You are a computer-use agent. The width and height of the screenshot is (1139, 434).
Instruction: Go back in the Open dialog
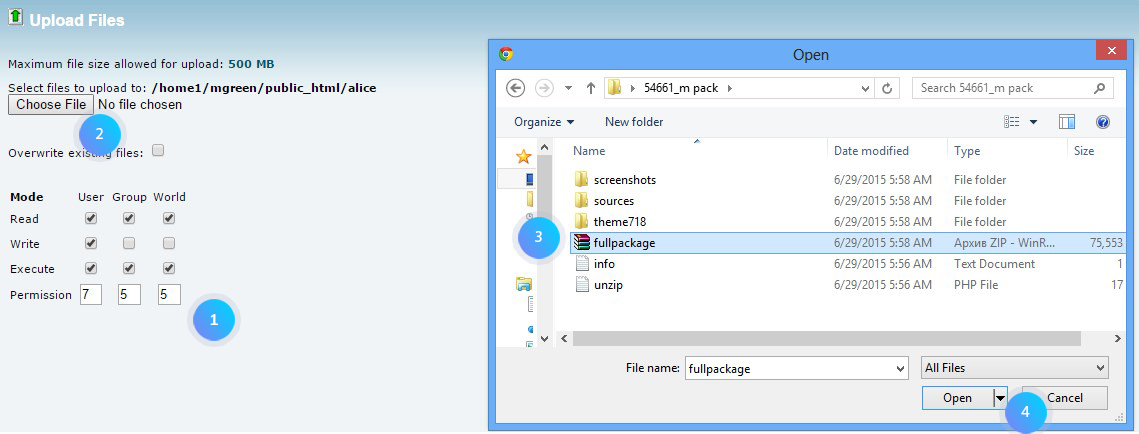coord(515,88)
